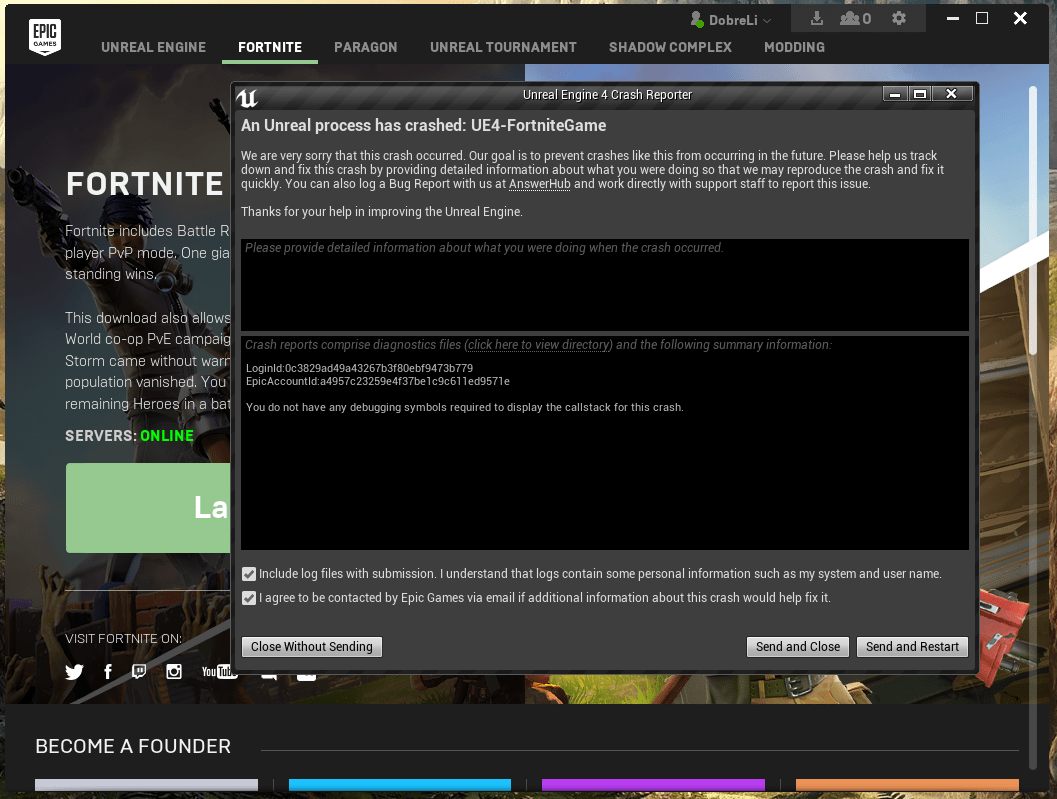Click the EpicAccountId line in crash summary
This screenshot has width=1057, height=799.
(x=378, y=382)
